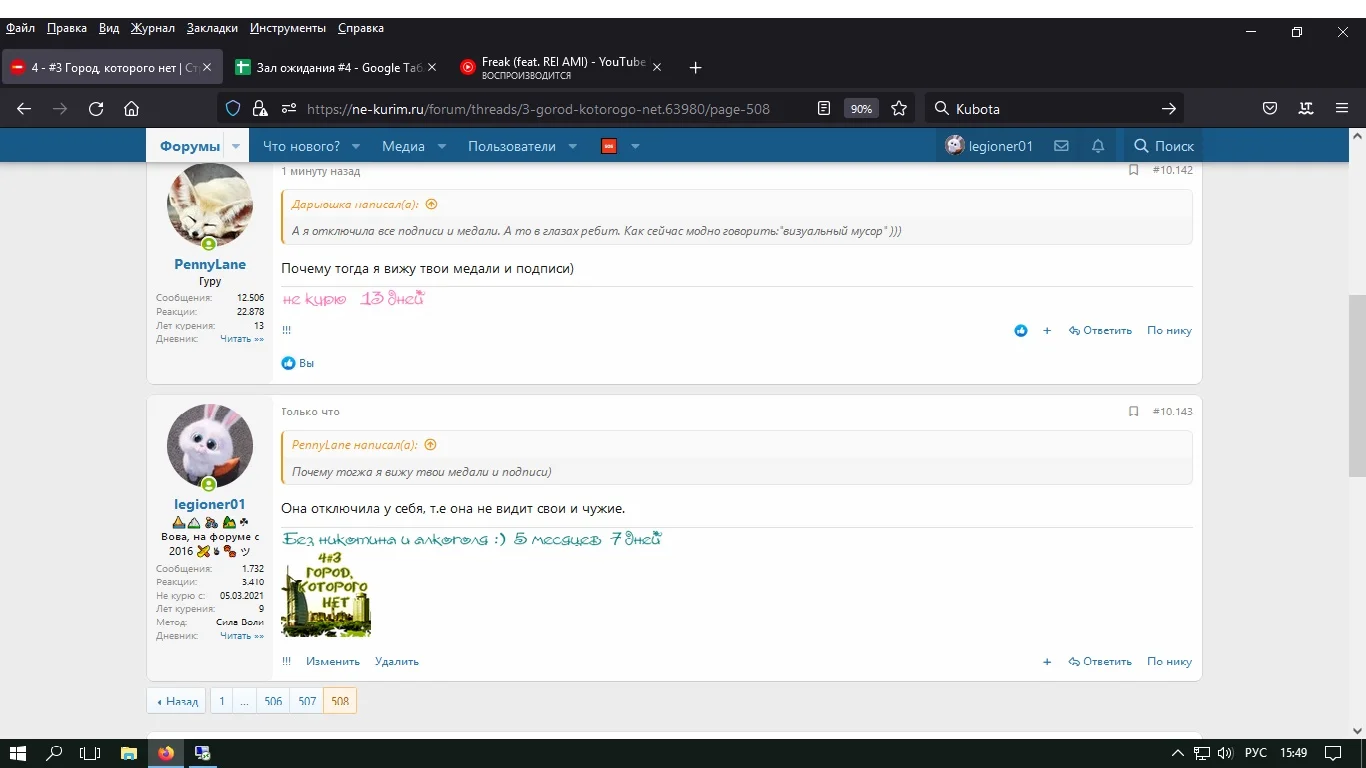Like PennyLane's post with the thumbs-up reaction

(x=1020, y=330)
